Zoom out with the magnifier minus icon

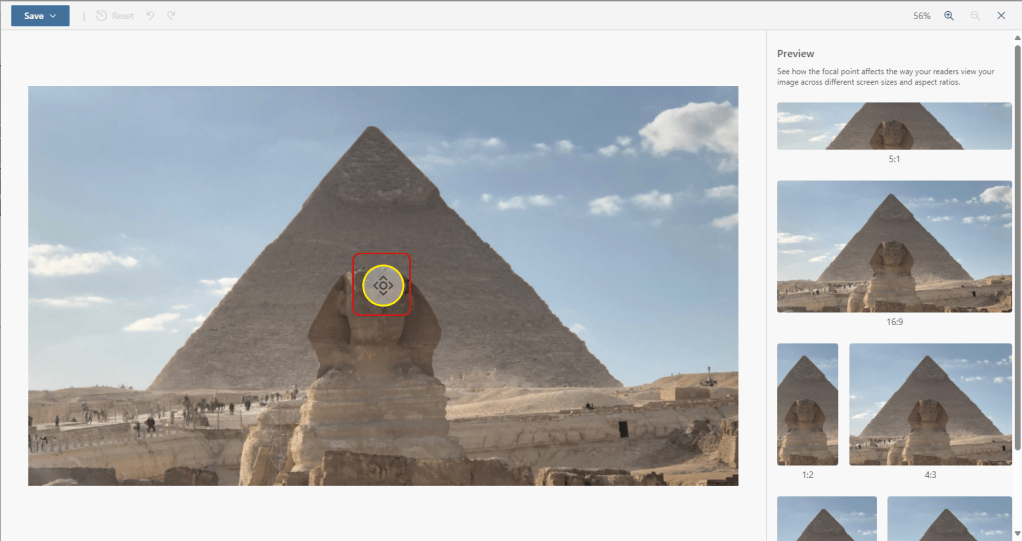tap(975, 16)
